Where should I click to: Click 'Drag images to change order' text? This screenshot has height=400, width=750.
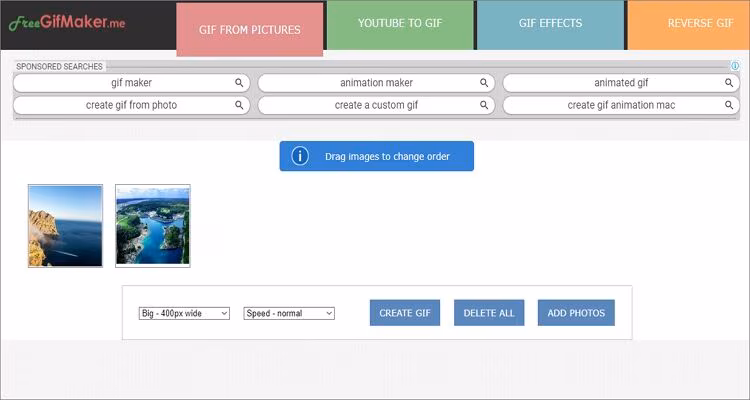pos(387,156)
